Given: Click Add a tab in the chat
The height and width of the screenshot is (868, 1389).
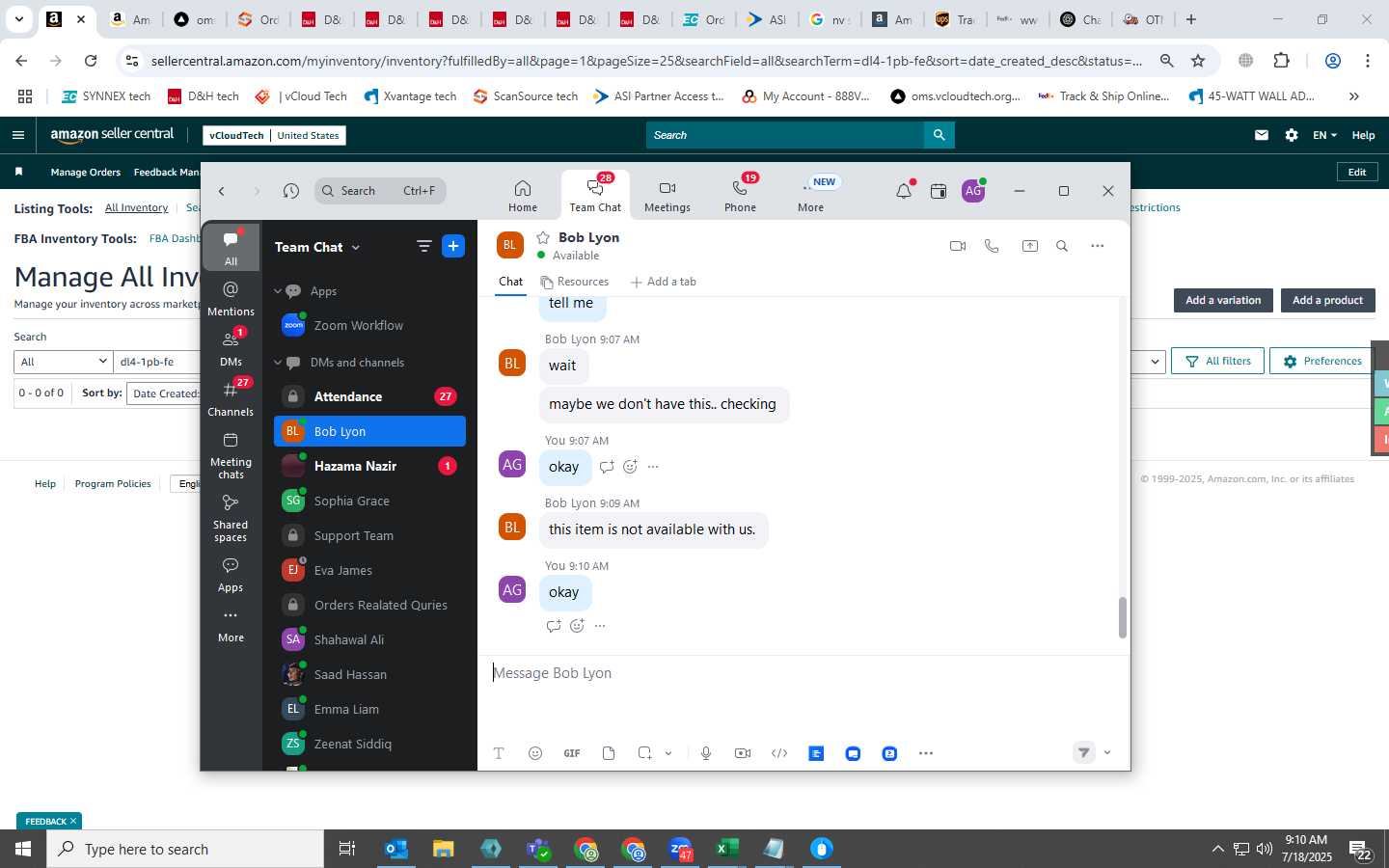Looking at the screenshot, I should [664, 282].
